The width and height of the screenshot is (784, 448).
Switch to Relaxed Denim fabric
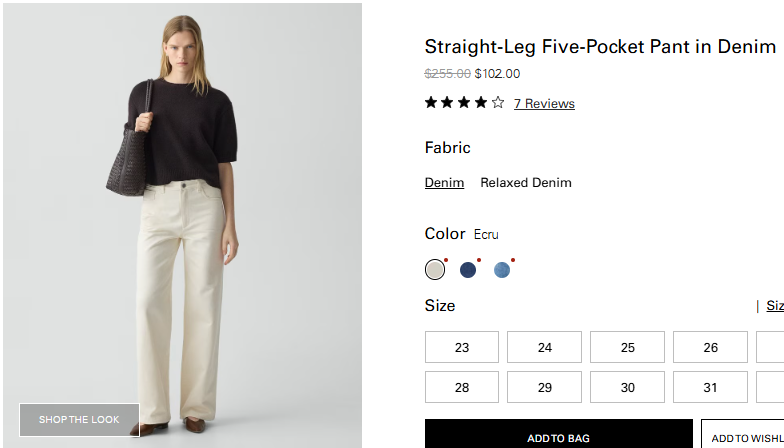click(526, 183)
